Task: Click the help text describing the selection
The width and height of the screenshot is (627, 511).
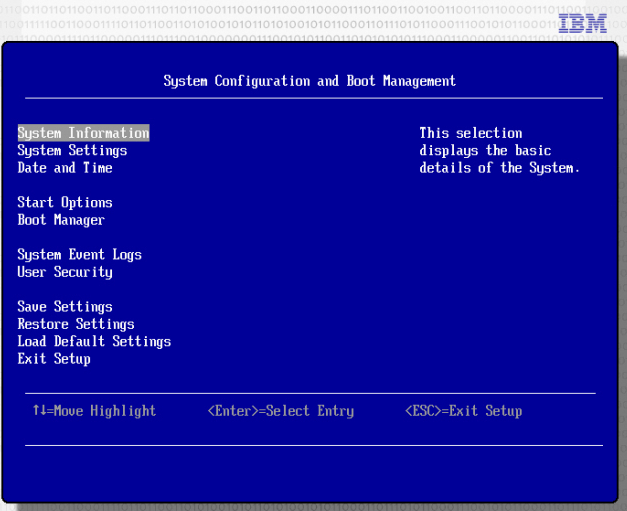Action: point(499,151)
